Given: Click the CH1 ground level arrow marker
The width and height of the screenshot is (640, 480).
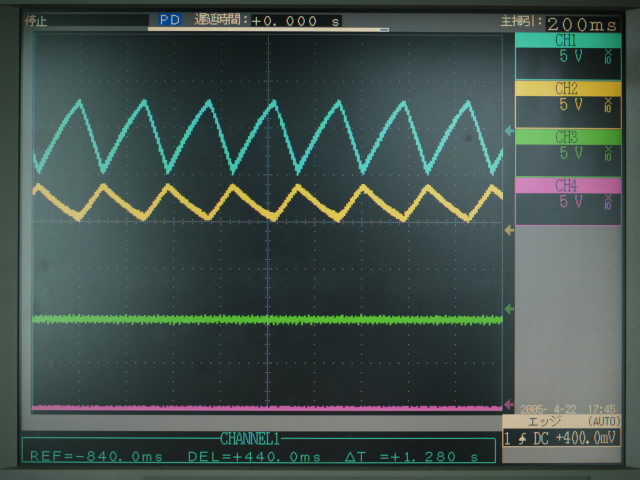Looking at the screenshot, I should click(509, 132).
